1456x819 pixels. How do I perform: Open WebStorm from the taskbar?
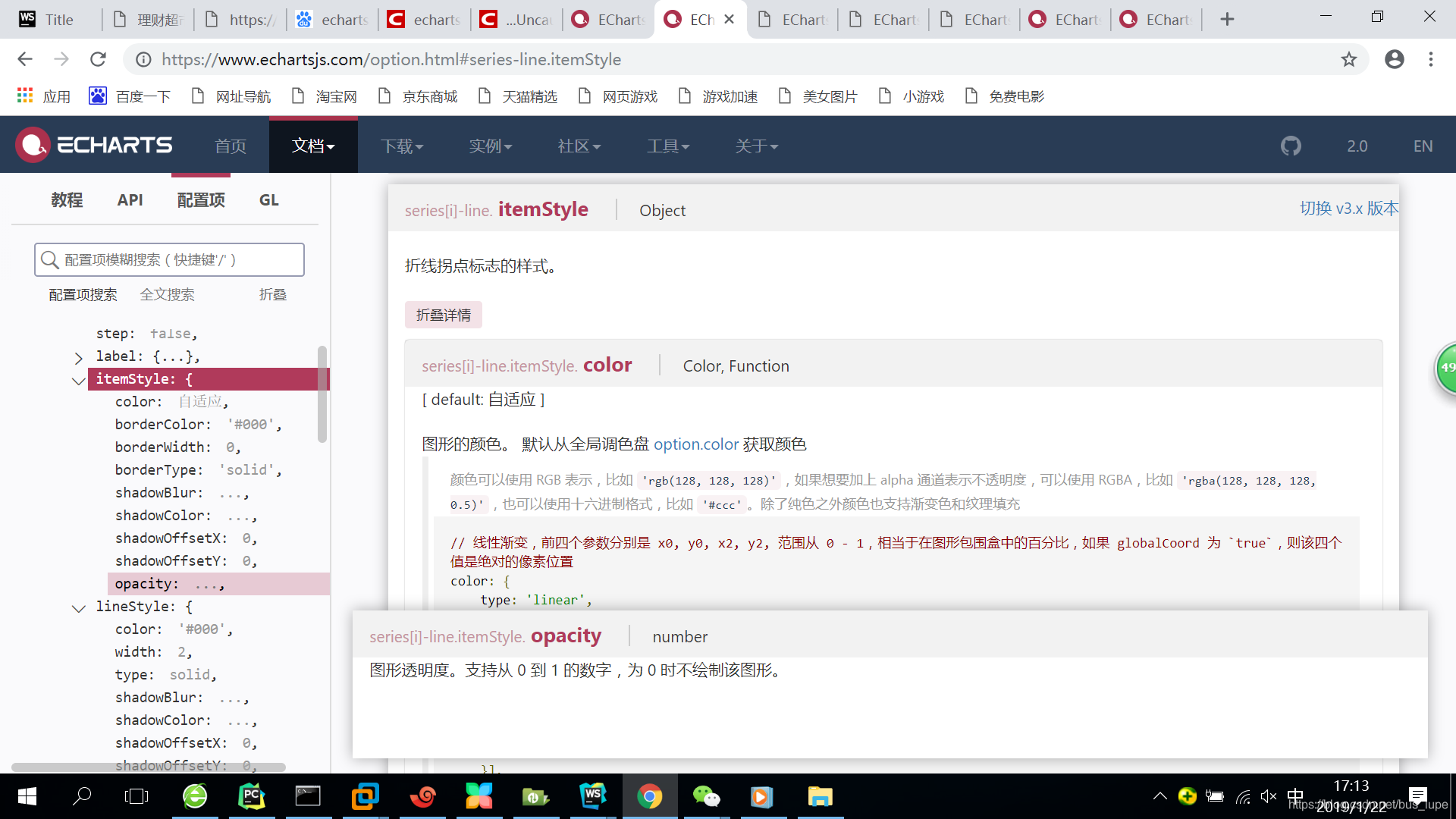593,796
